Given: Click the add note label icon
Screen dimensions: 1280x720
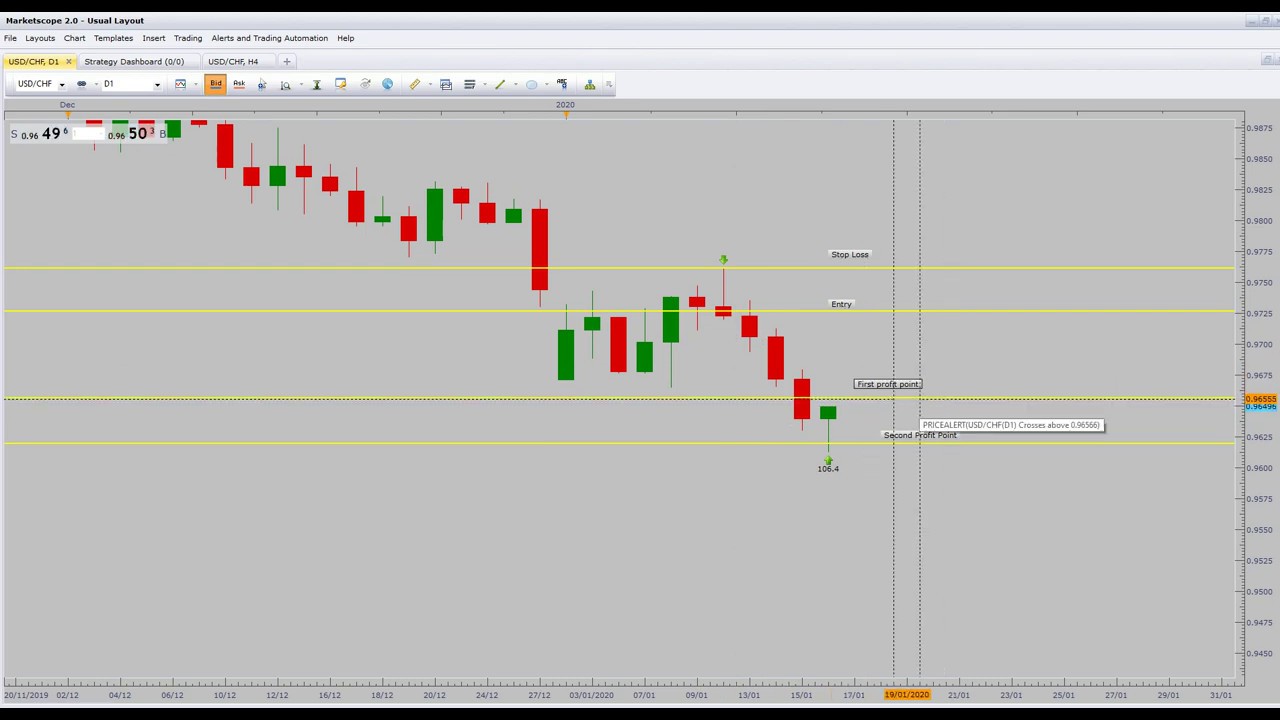Looking at the screenshot, I should click(340, 84).
